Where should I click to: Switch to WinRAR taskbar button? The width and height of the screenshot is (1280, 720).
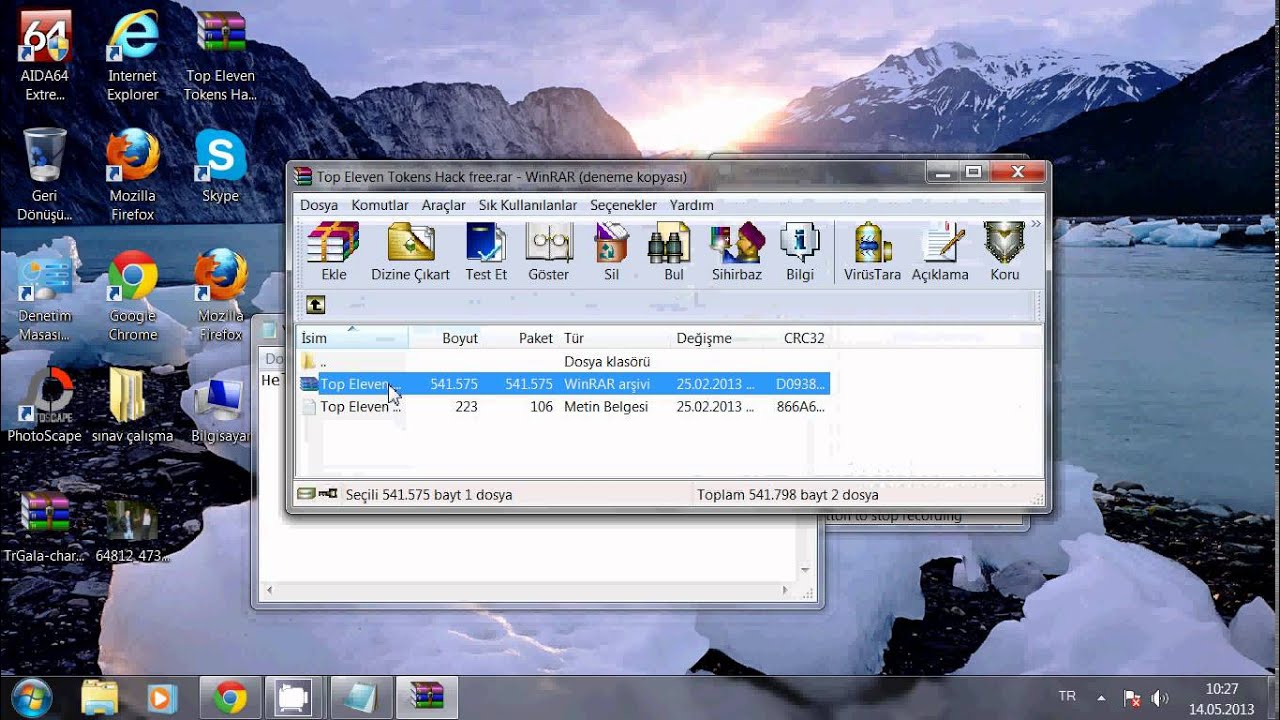(x=427, y=697)
